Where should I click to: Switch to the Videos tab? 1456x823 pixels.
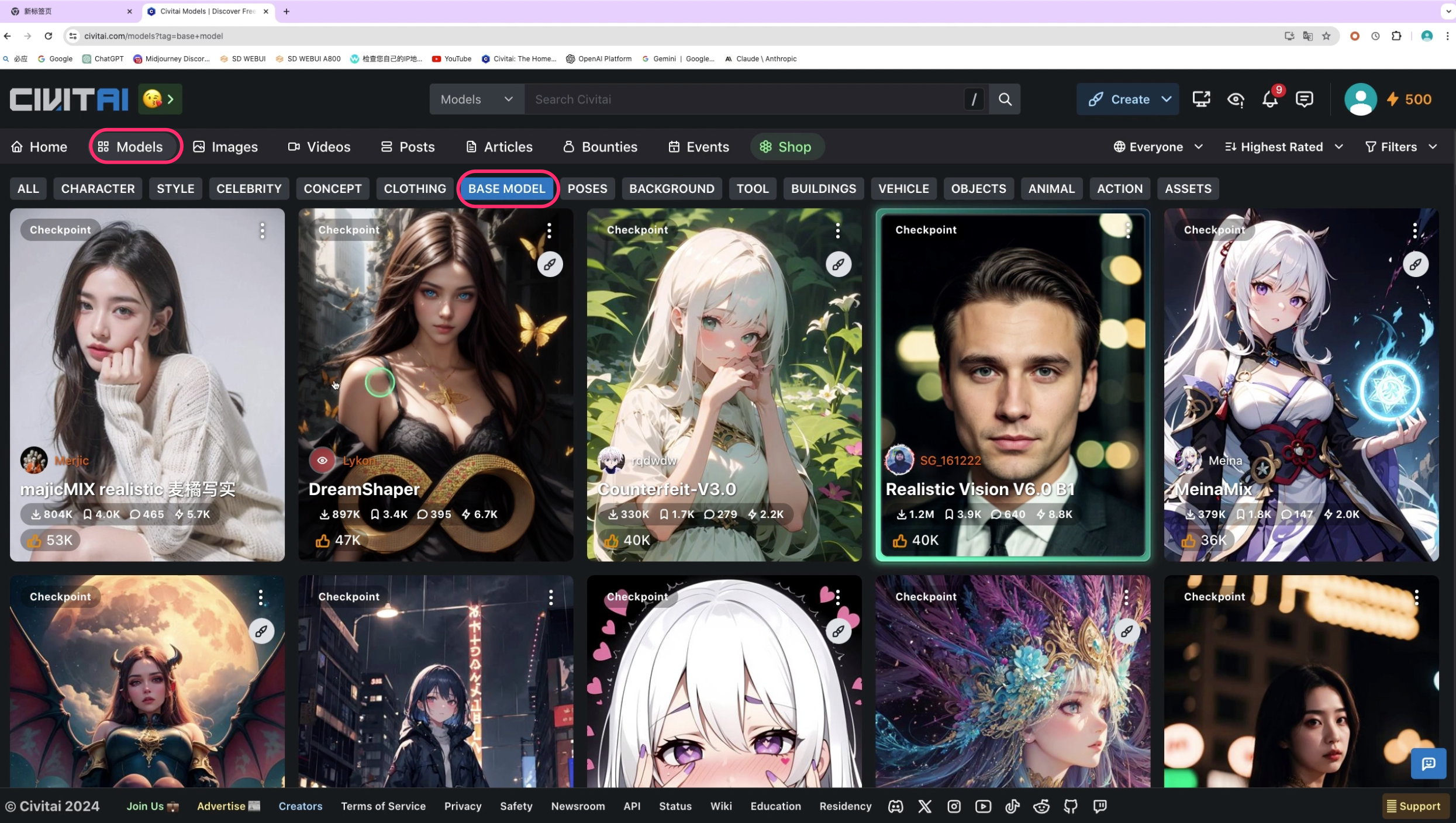click(x=319, y=147)
